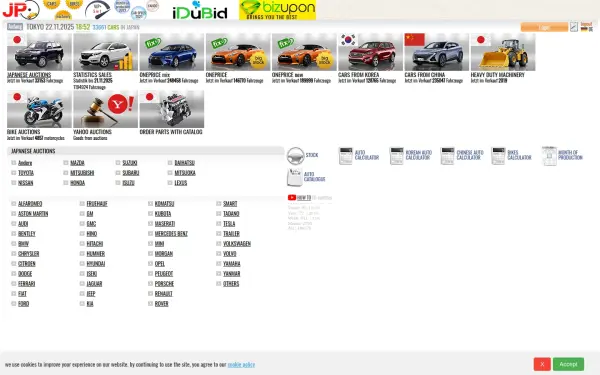Tick the Toyota checkbox

pos(14,173)
